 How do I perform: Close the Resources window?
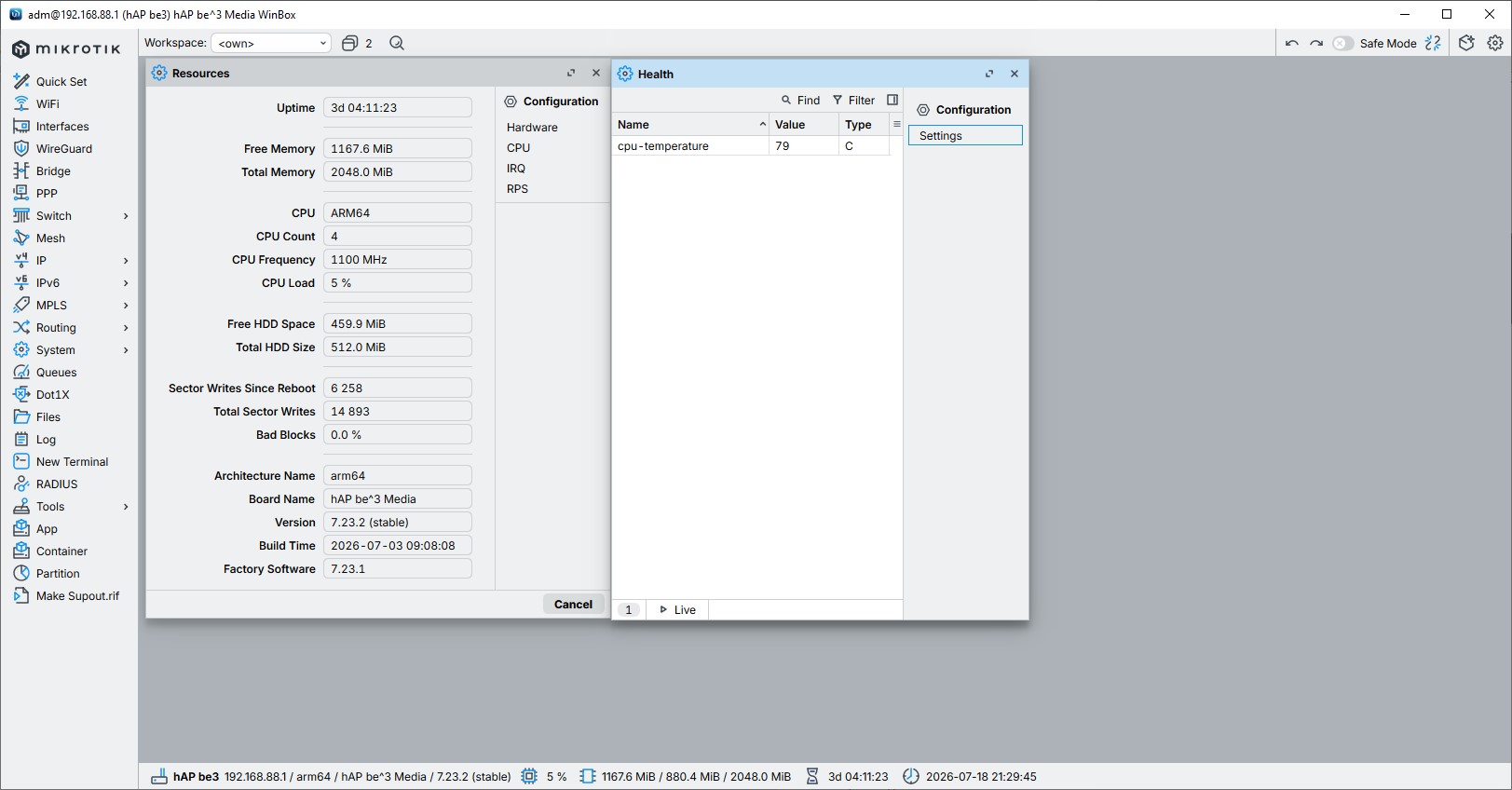596,73
